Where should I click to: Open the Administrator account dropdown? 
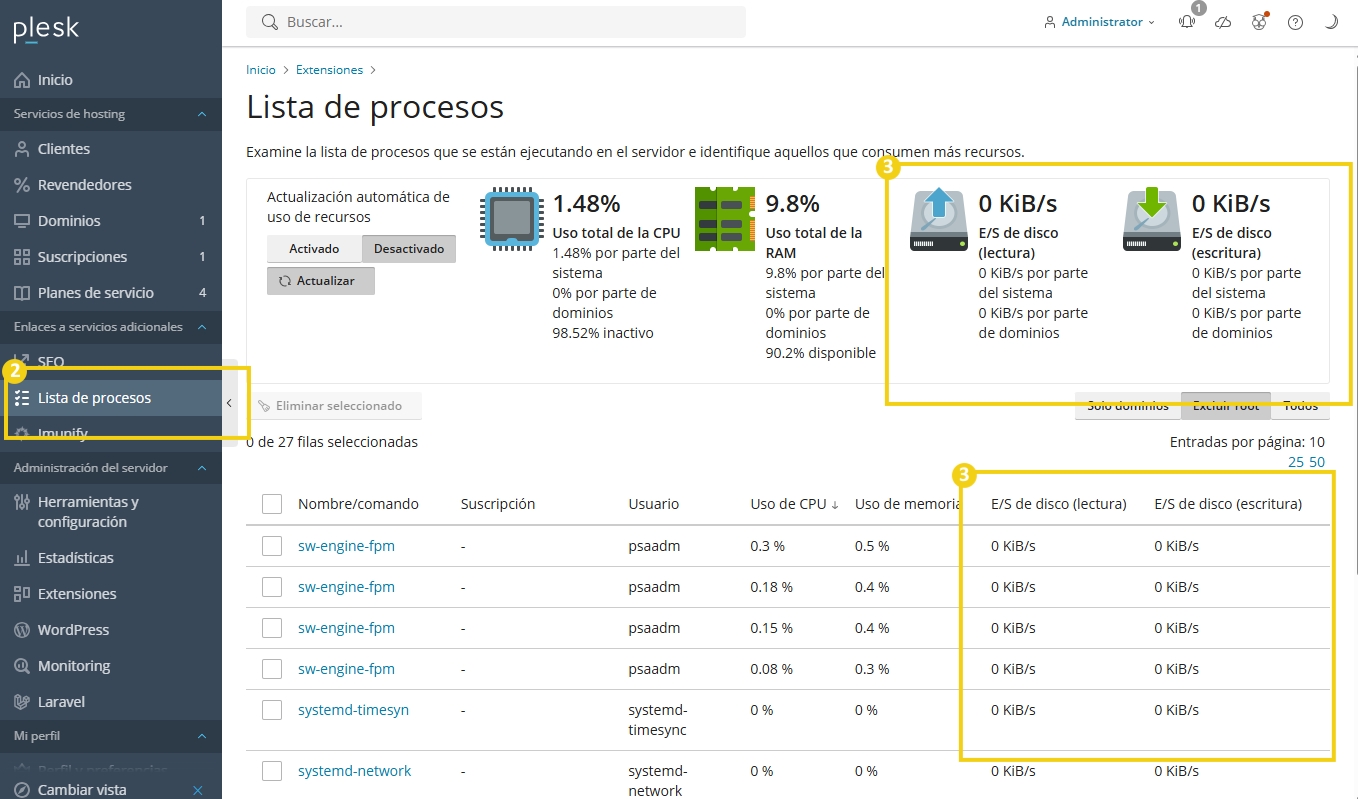[1100, 22]
